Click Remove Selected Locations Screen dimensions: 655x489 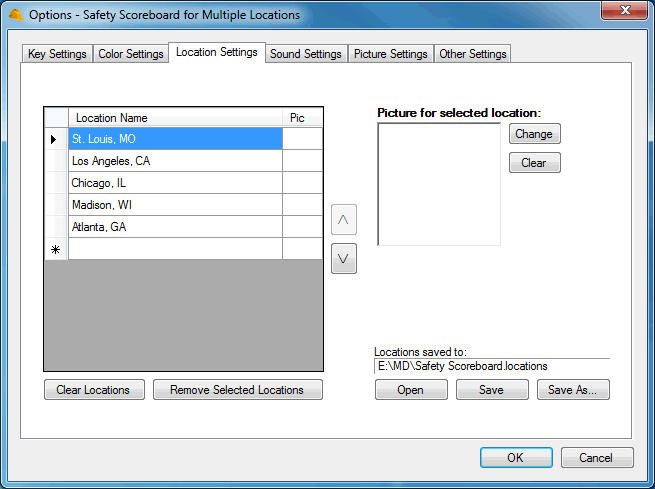click(x=237, y=390)
